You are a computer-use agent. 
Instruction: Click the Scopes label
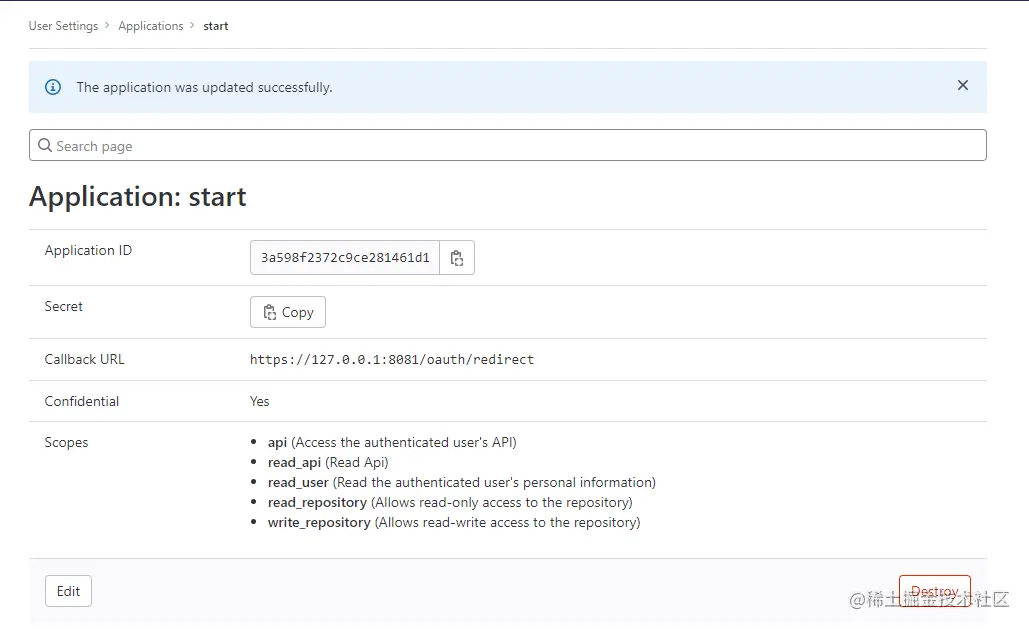(x=66, y=443)
